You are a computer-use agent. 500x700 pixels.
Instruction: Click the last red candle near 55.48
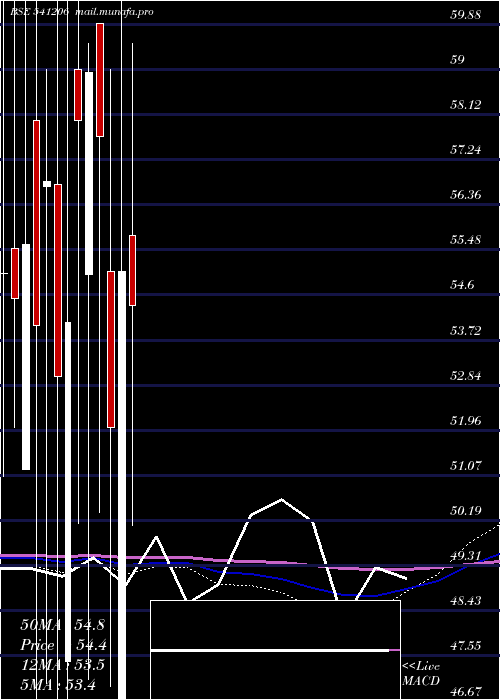tap(133, 271)
